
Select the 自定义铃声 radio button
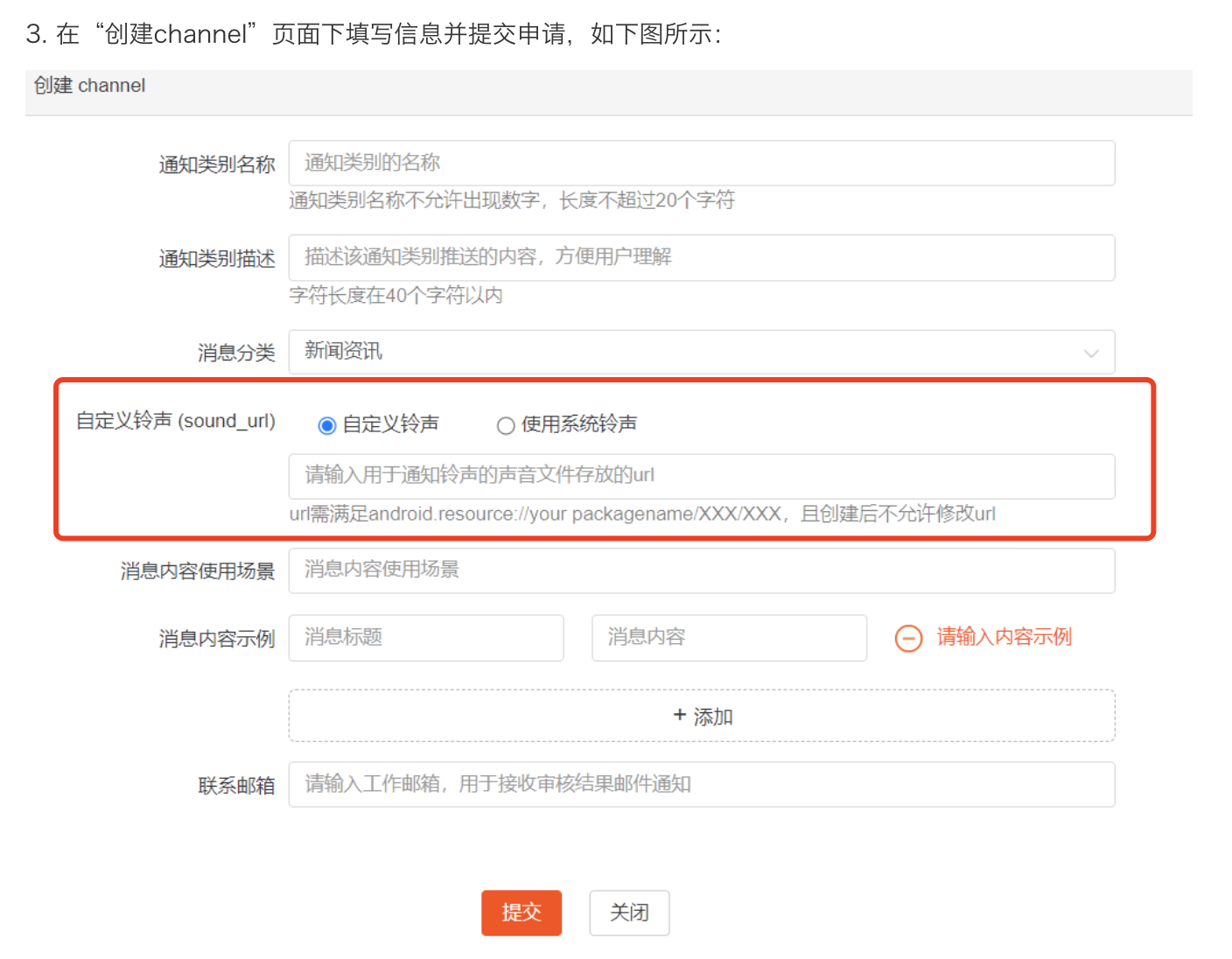(x=327, y=425)
